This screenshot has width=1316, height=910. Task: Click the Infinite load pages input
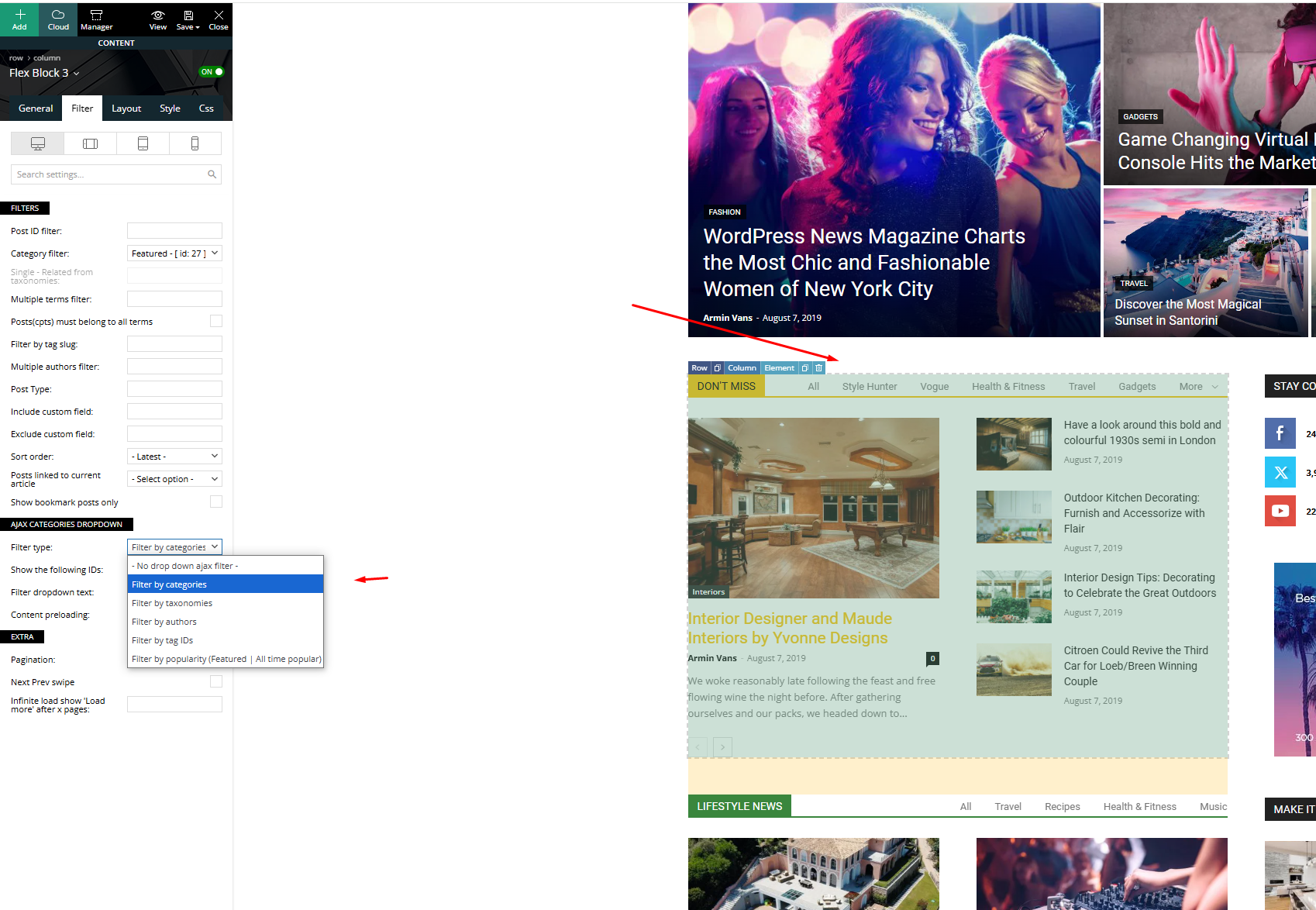[174, 705]
